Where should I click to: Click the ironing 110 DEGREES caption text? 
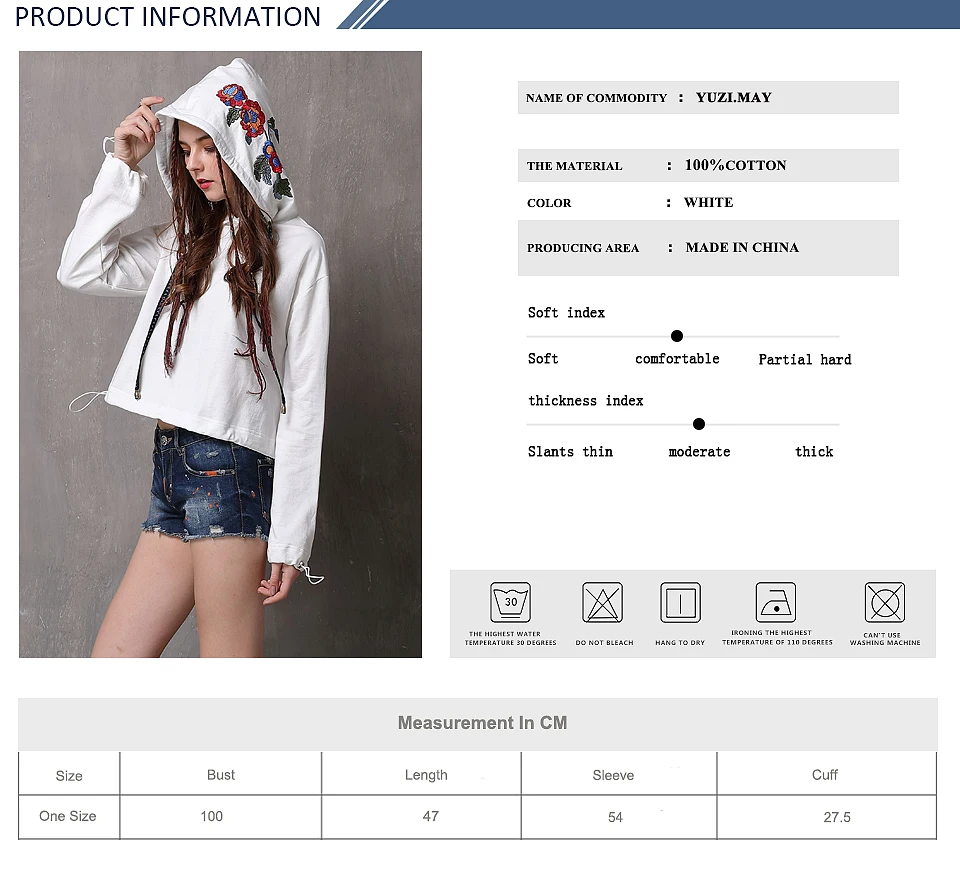click(x=777, y=637)
